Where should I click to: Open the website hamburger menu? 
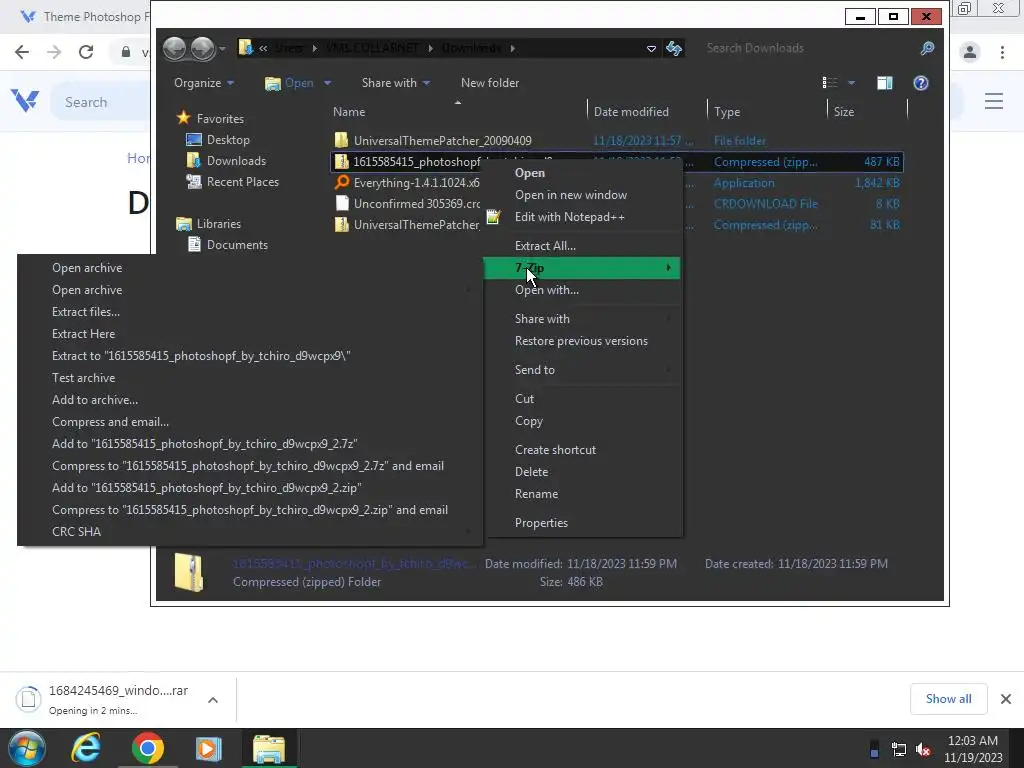[x=994, y=101]
